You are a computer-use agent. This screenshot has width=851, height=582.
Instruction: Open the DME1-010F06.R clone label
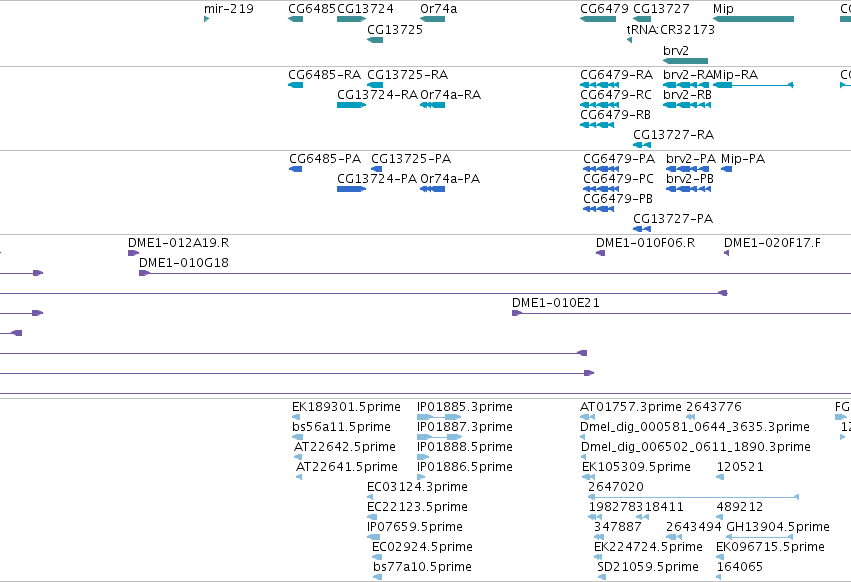[646, 243]
